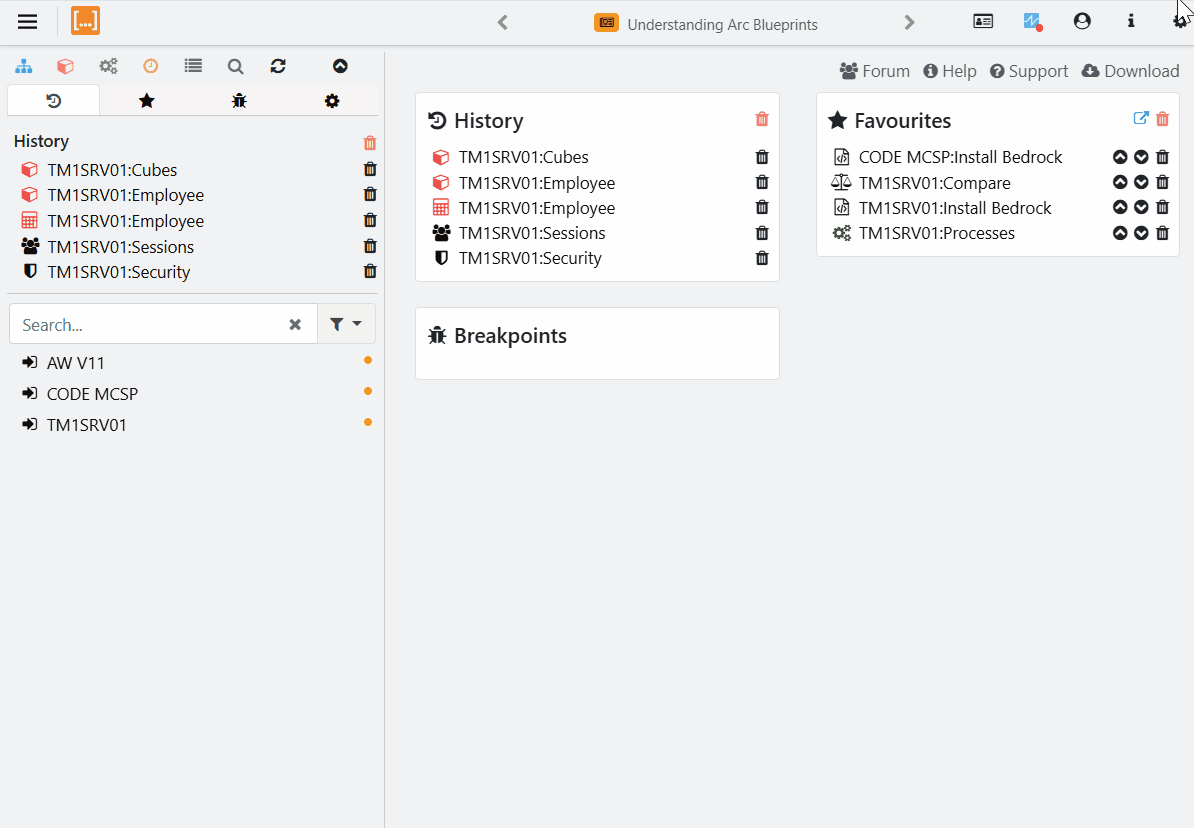Screen dimensions: 1194x828
Task: Open the filter dropdown next to search
Action: pyautogui.click(x=346, y=324)
